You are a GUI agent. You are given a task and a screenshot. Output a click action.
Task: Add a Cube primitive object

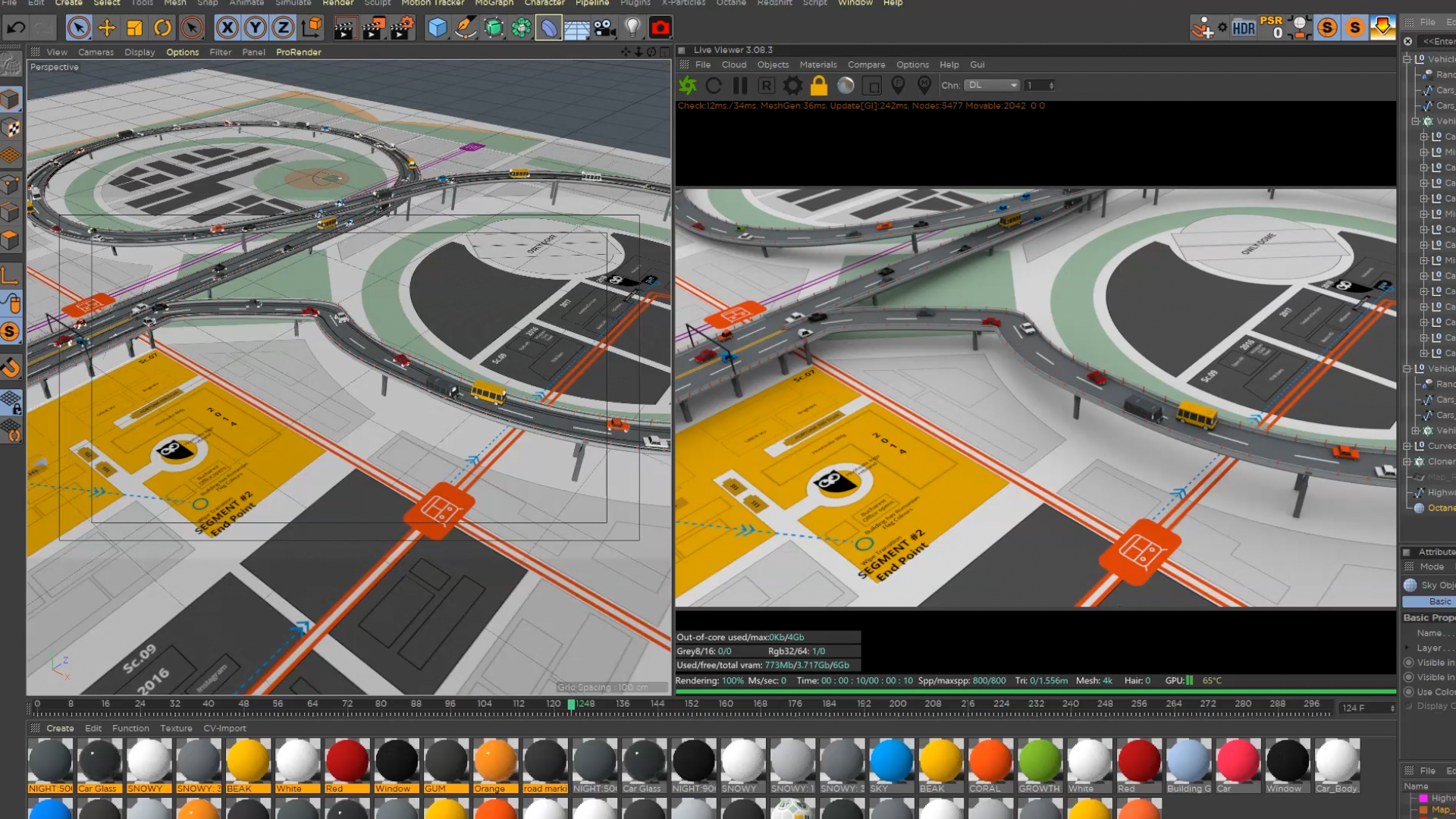pos(438,28)
